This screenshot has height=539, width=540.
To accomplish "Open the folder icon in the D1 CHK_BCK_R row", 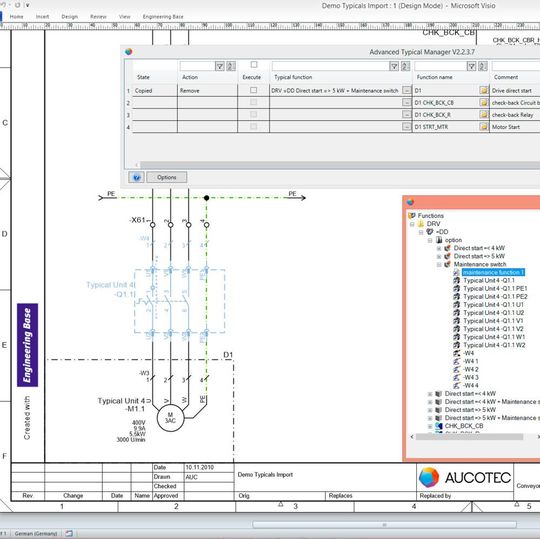I will point(484,115).
